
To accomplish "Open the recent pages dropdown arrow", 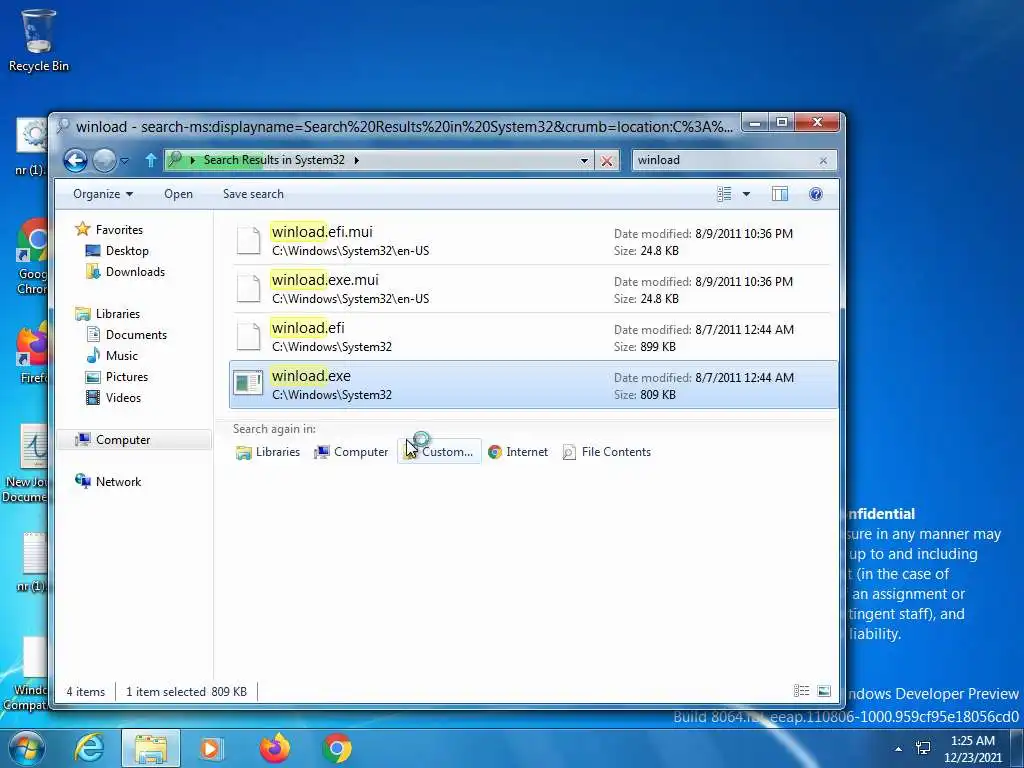I will click(125, 161).
